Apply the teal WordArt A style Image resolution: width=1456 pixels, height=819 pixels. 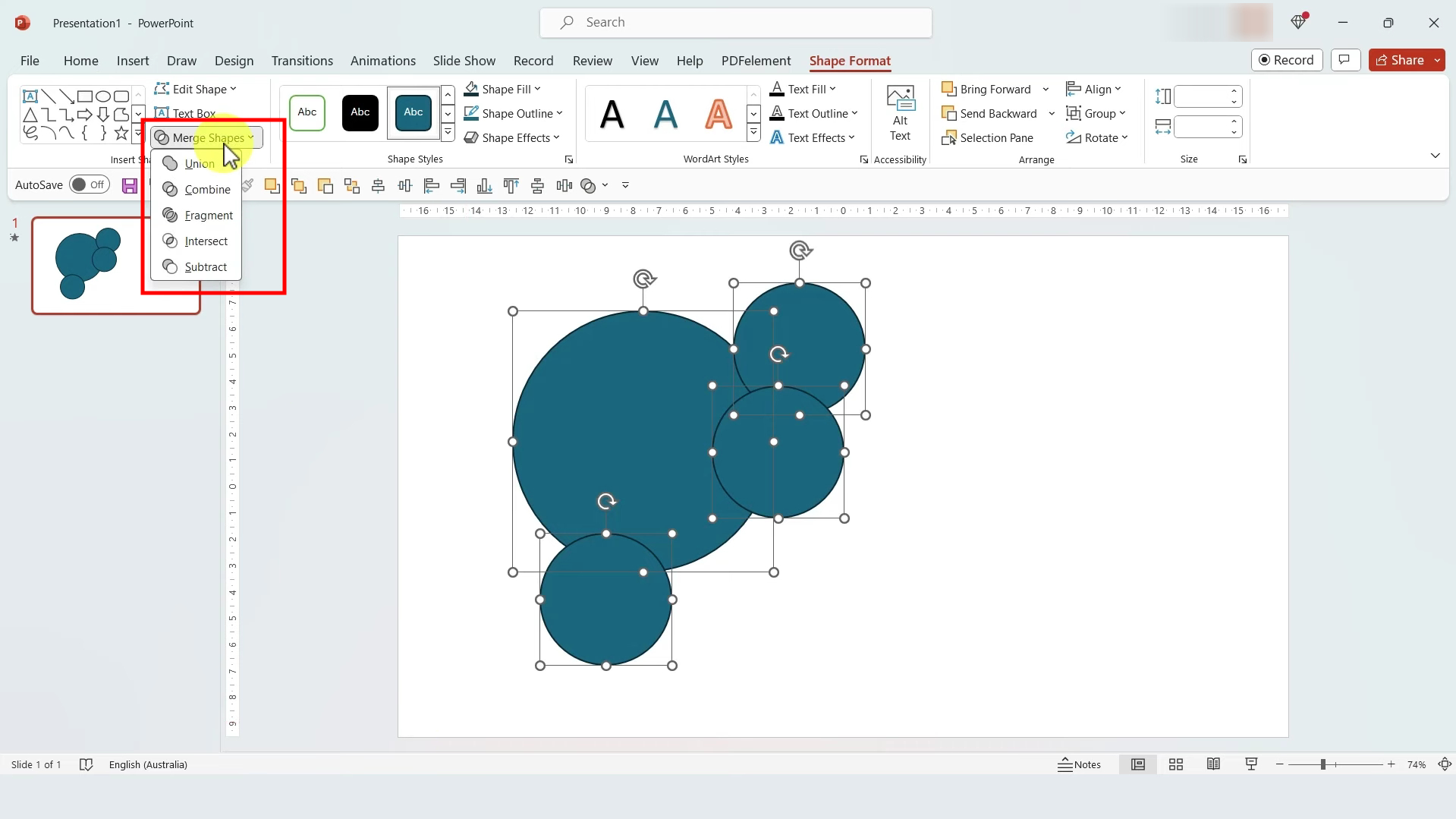pyautogui.click(x=665, y=115)
